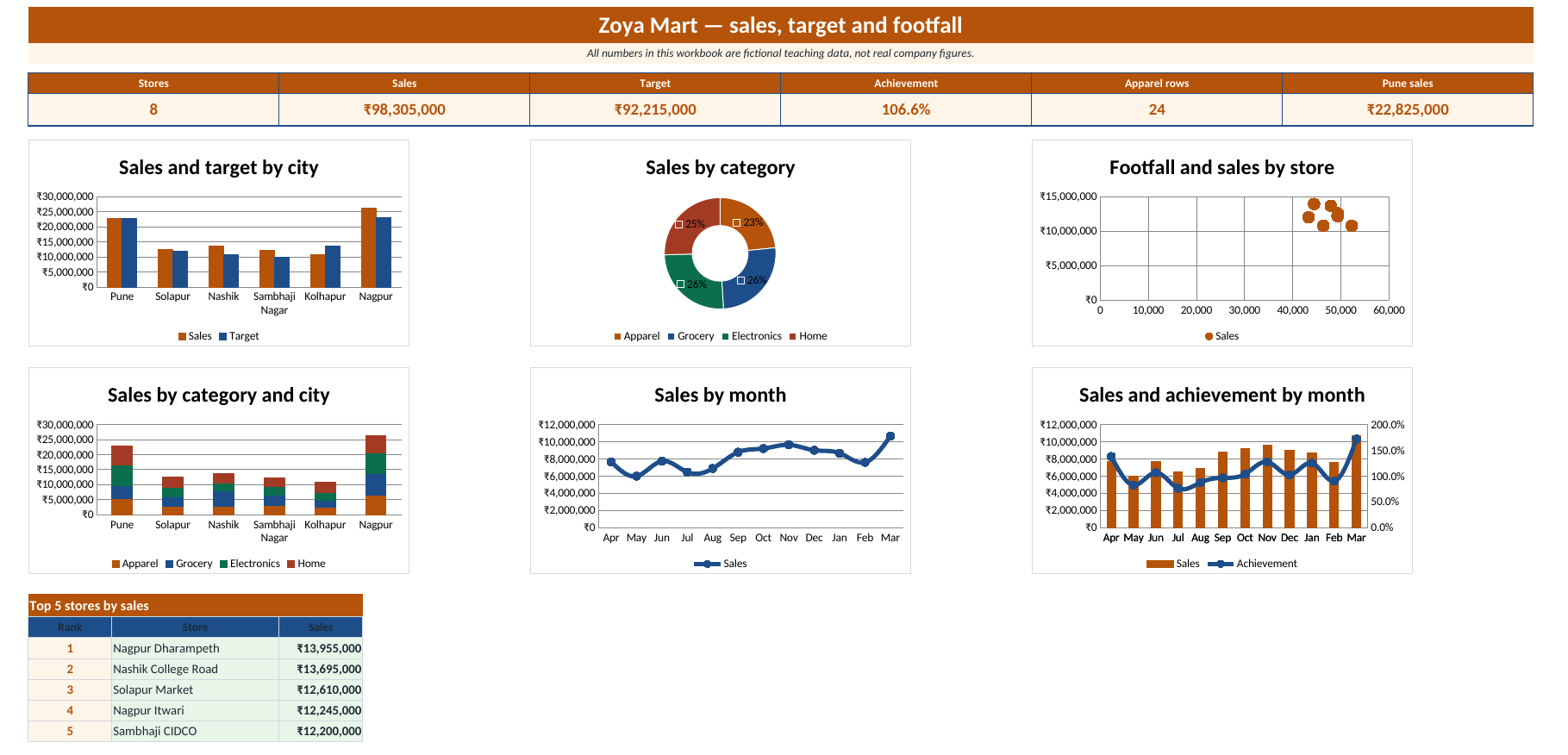Click the 'Sales and target by city' chart title
The height and width of the screenshot is (755, 1568).
(219, 167)
